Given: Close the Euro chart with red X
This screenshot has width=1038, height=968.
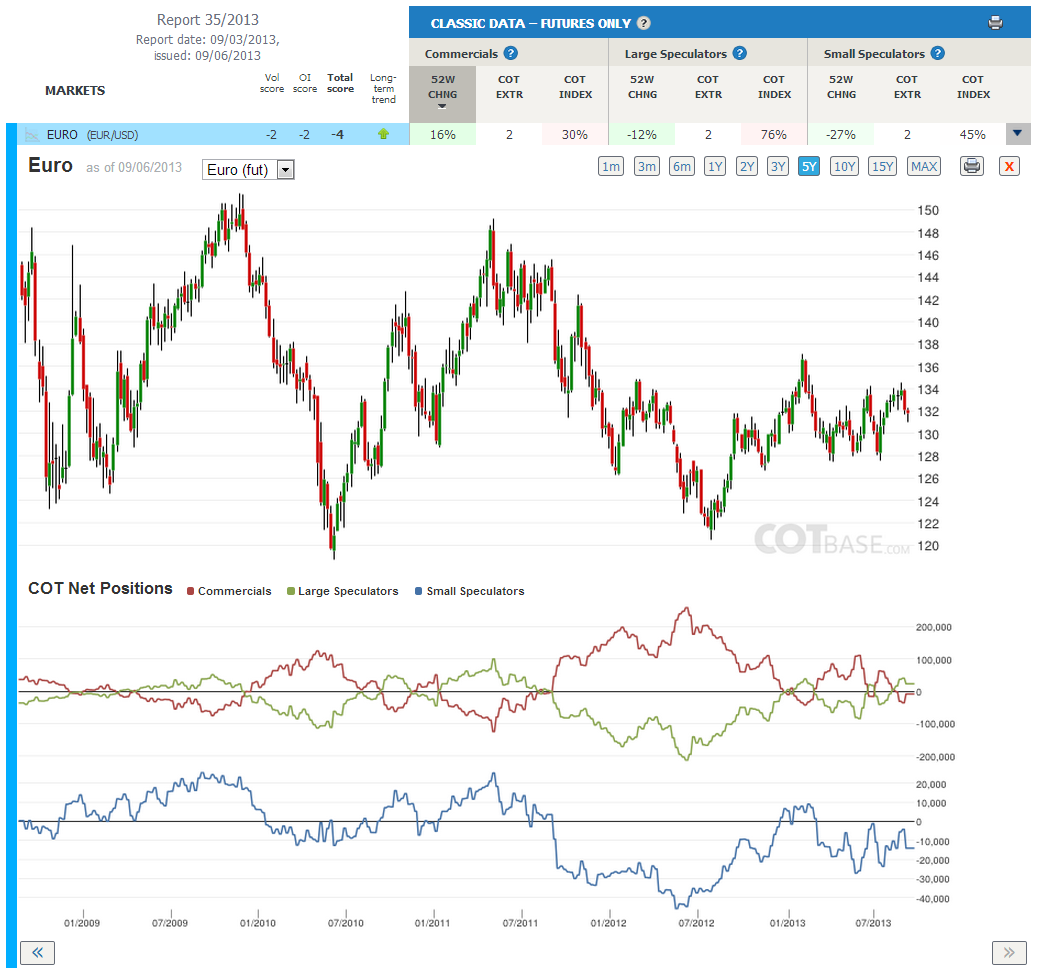Looking at the screenshot, I should (1009, 166).
